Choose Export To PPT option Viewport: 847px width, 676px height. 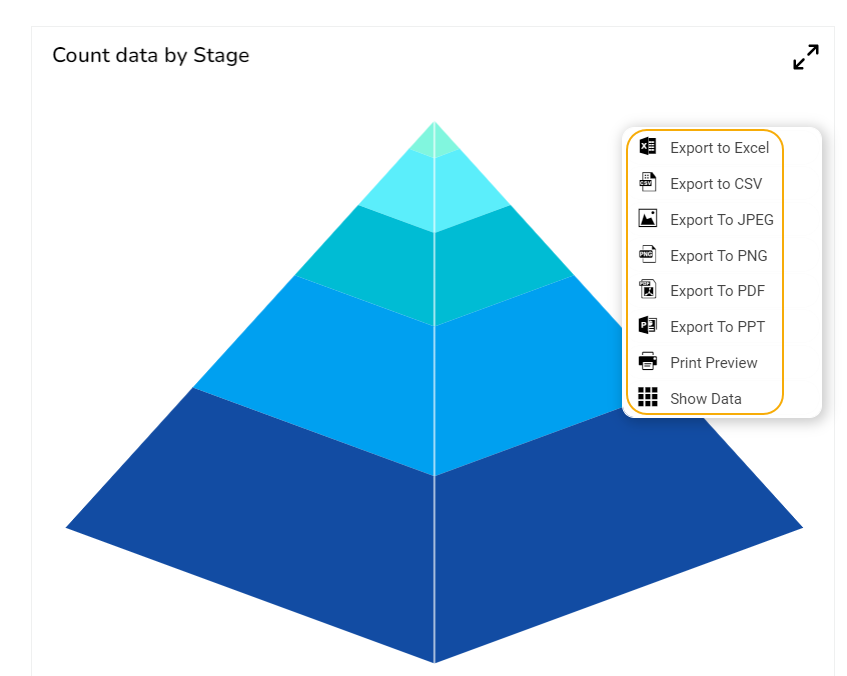click(717, 327)
